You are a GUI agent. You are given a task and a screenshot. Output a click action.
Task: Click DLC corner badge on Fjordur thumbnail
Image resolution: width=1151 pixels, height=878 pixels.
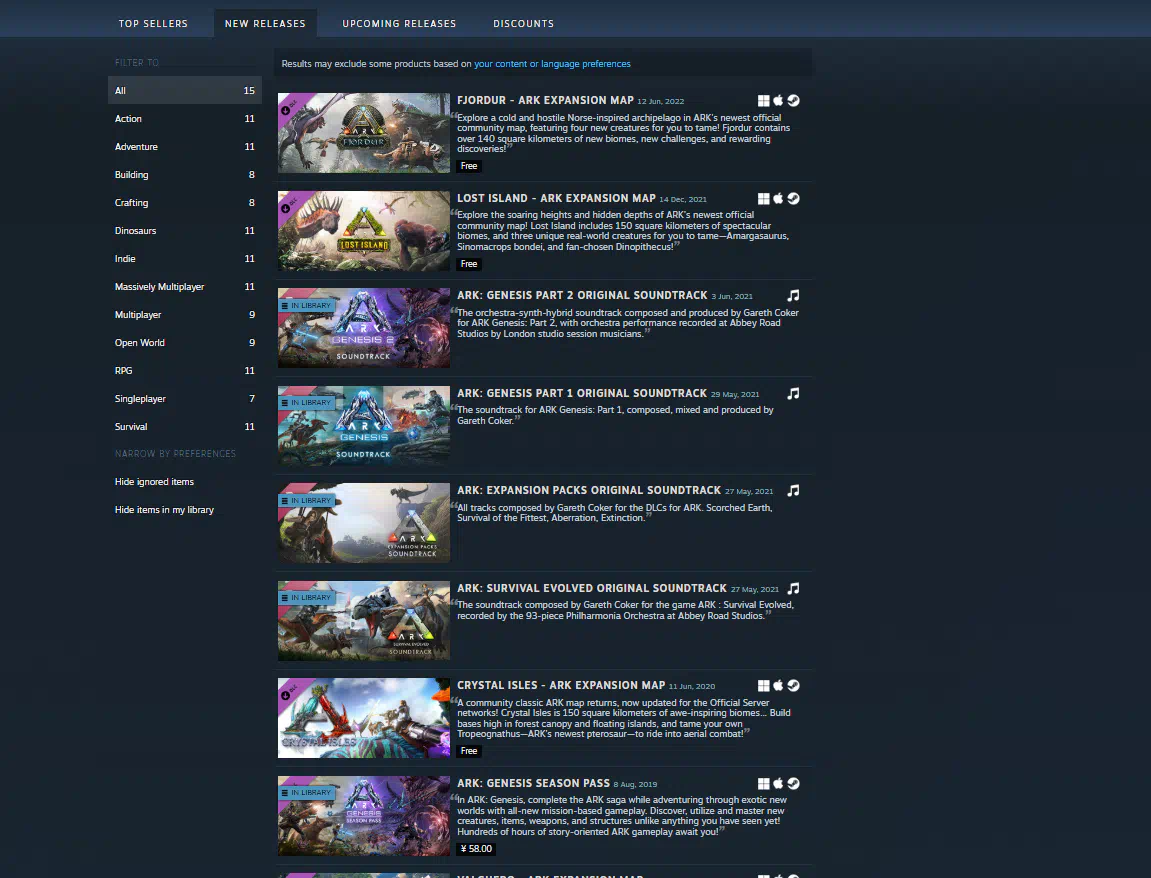pyautogui.click(x=288, y=107)
